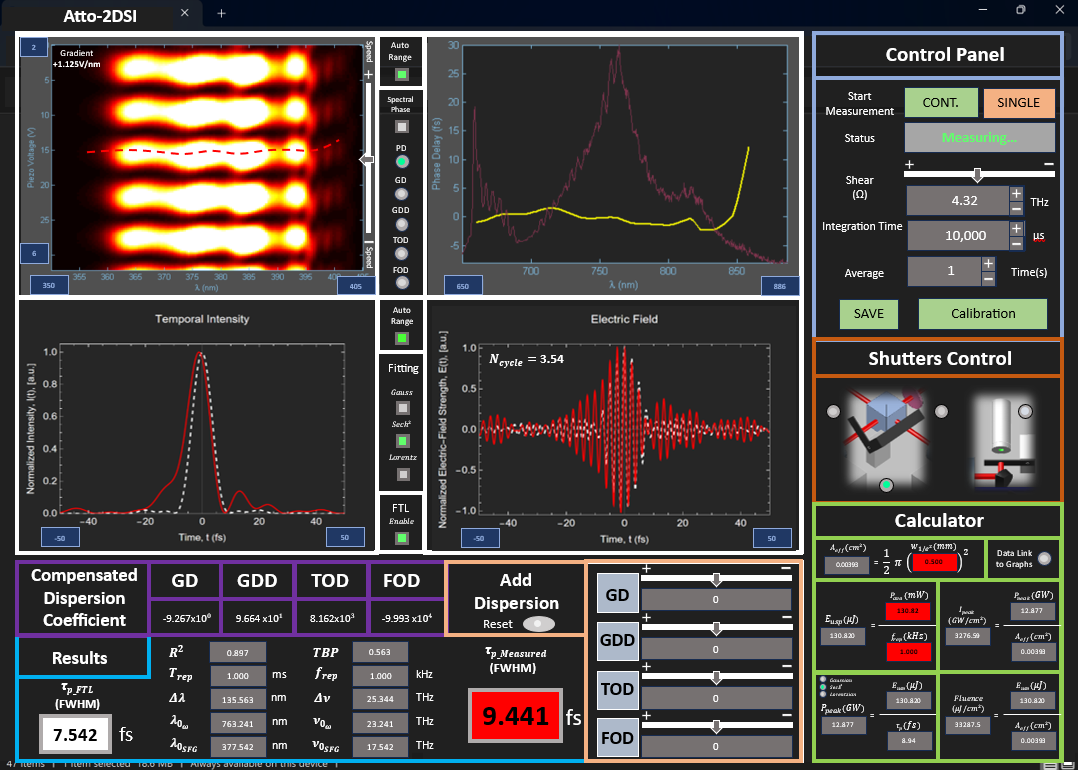The width and height of the screenshot is (1078, 770).
Task: Enable Gauss fitting
Action: tap(403, 408)
